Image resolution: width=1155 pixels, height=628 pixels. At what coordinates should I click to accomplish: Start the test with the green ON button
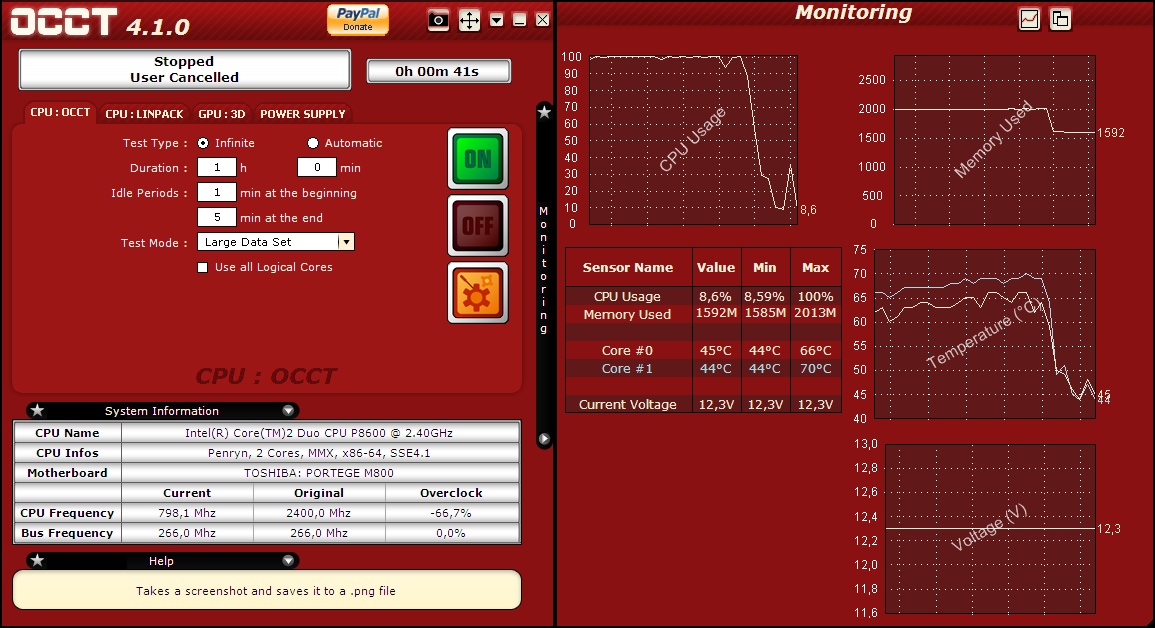(478, 159)
